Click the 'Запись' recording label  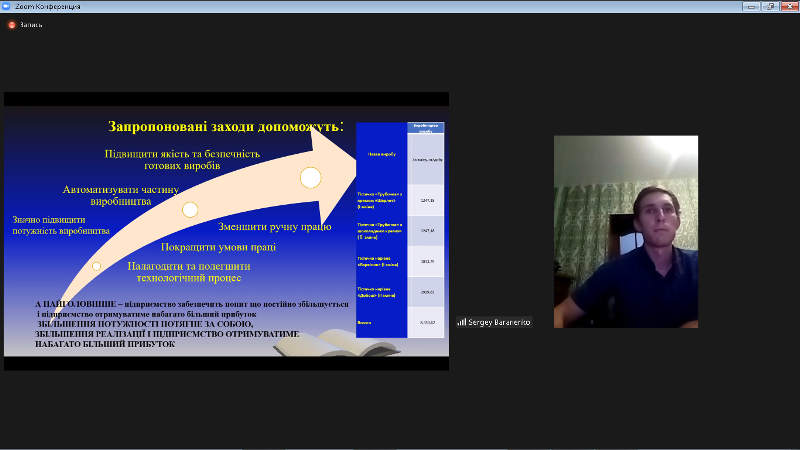(31, 25)
